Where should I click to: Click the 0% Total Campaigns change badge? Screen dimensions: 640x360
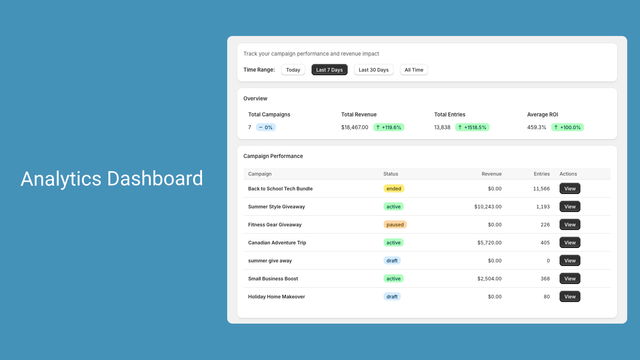tap(266, 127)
